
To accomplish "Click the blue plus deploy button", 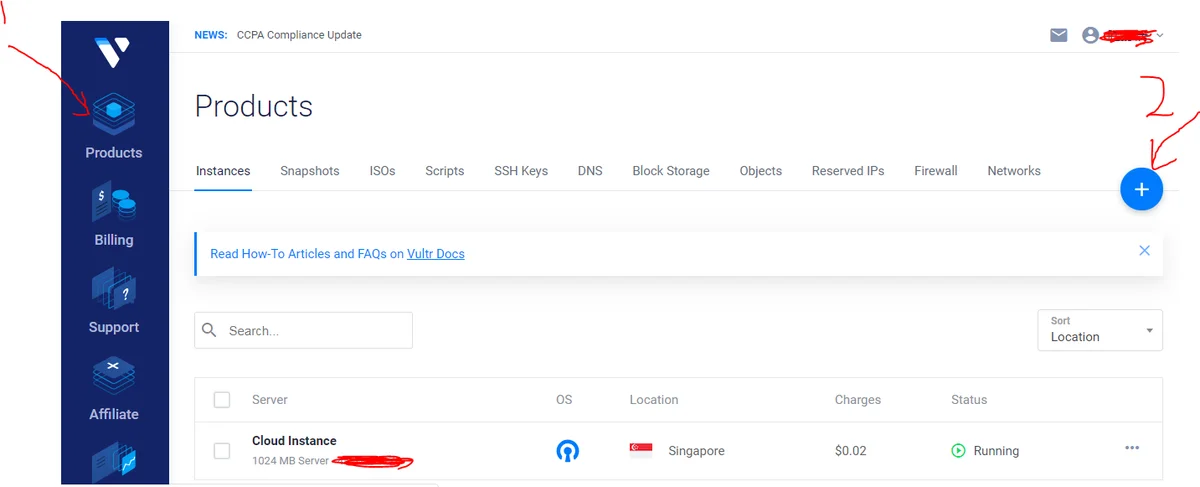I will tap(1142, 189).
